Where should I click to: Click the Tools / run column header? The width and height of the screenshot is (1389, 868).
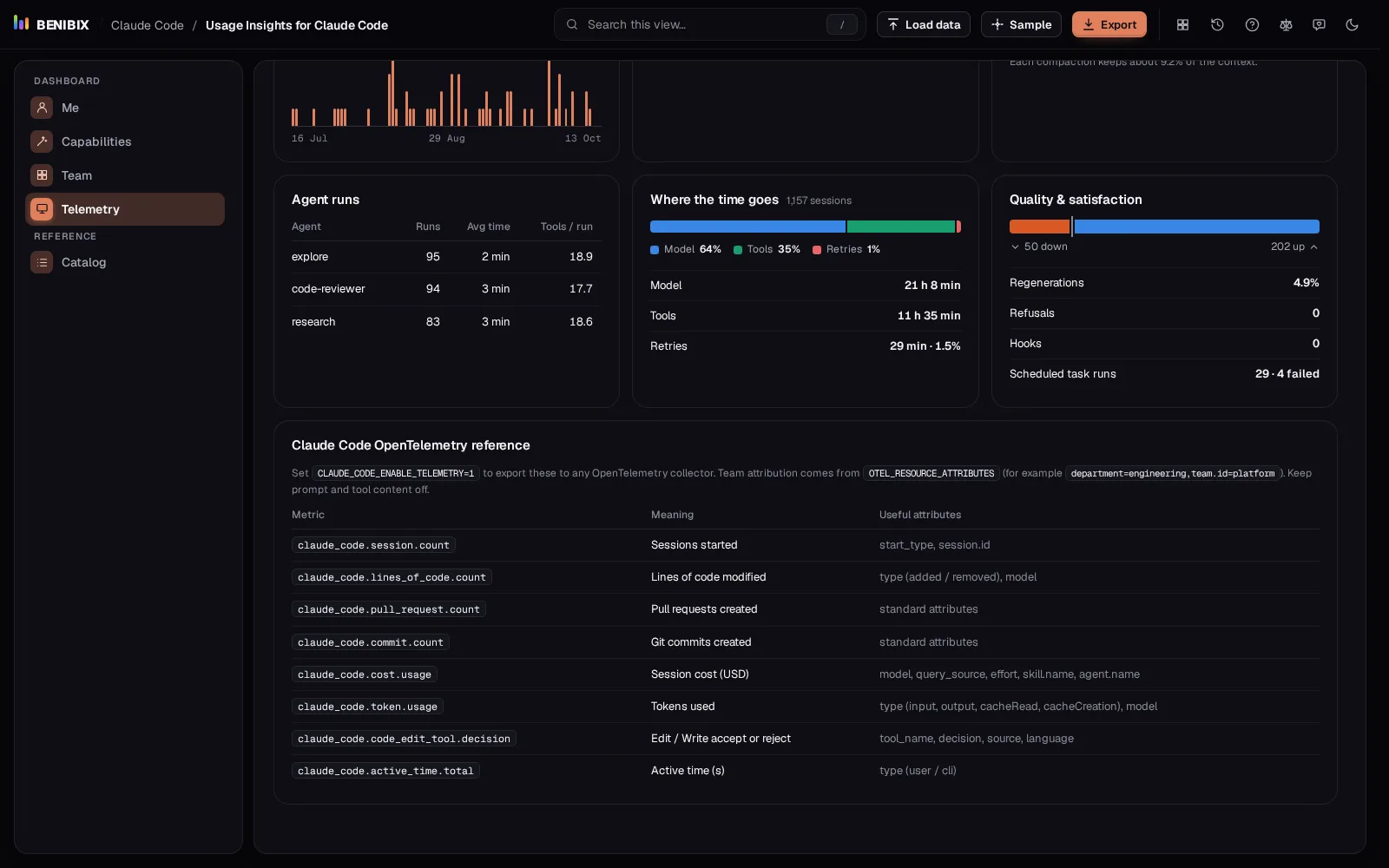(566, 227)
